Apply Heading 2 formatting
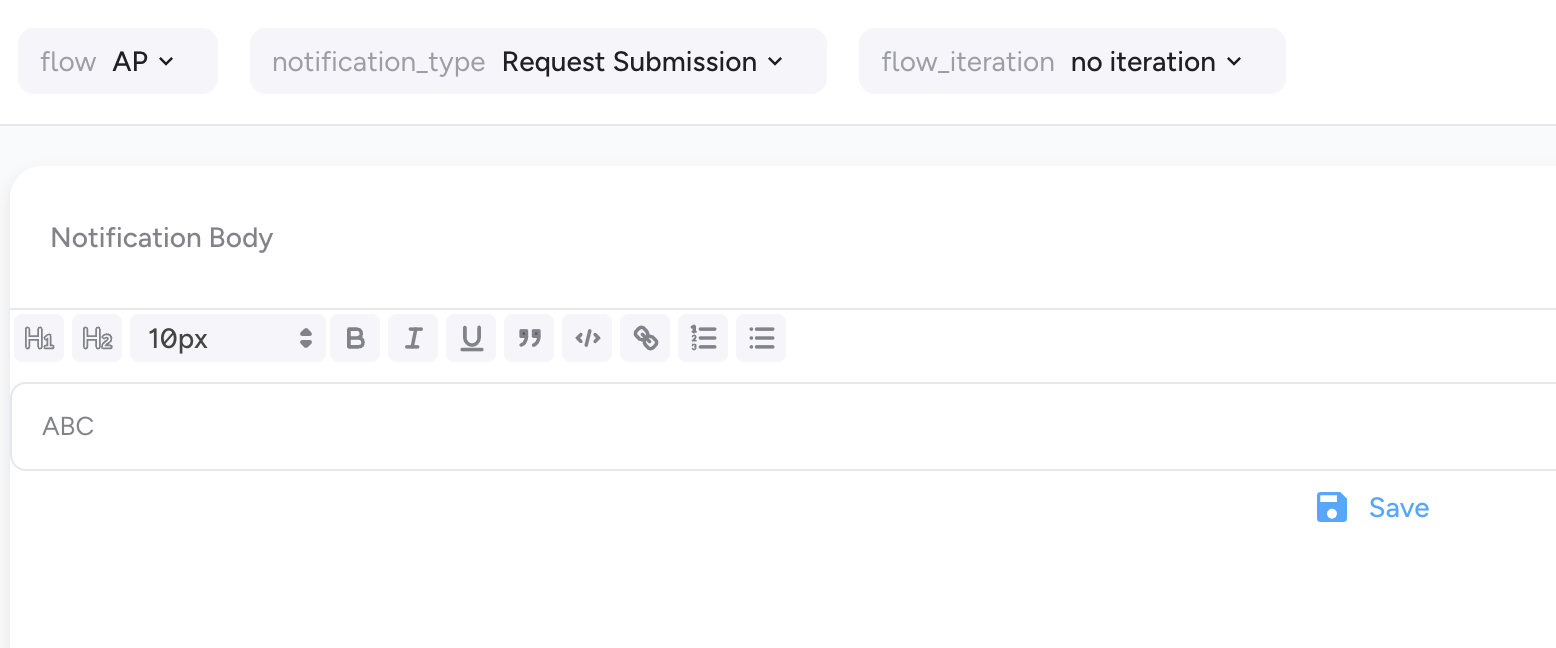1556x648 pixels. pos(97,338)
